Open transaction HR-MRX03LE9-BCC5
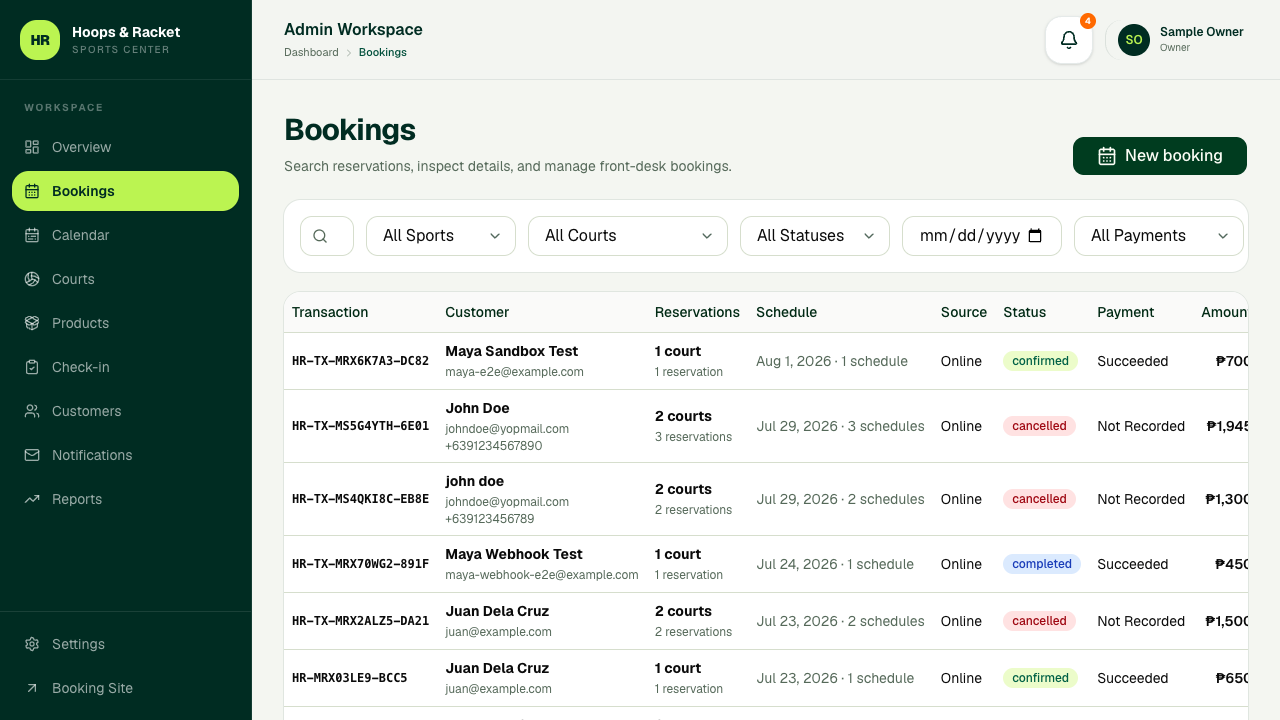This screenshot has height=720, width=1280. coord(349,678)
